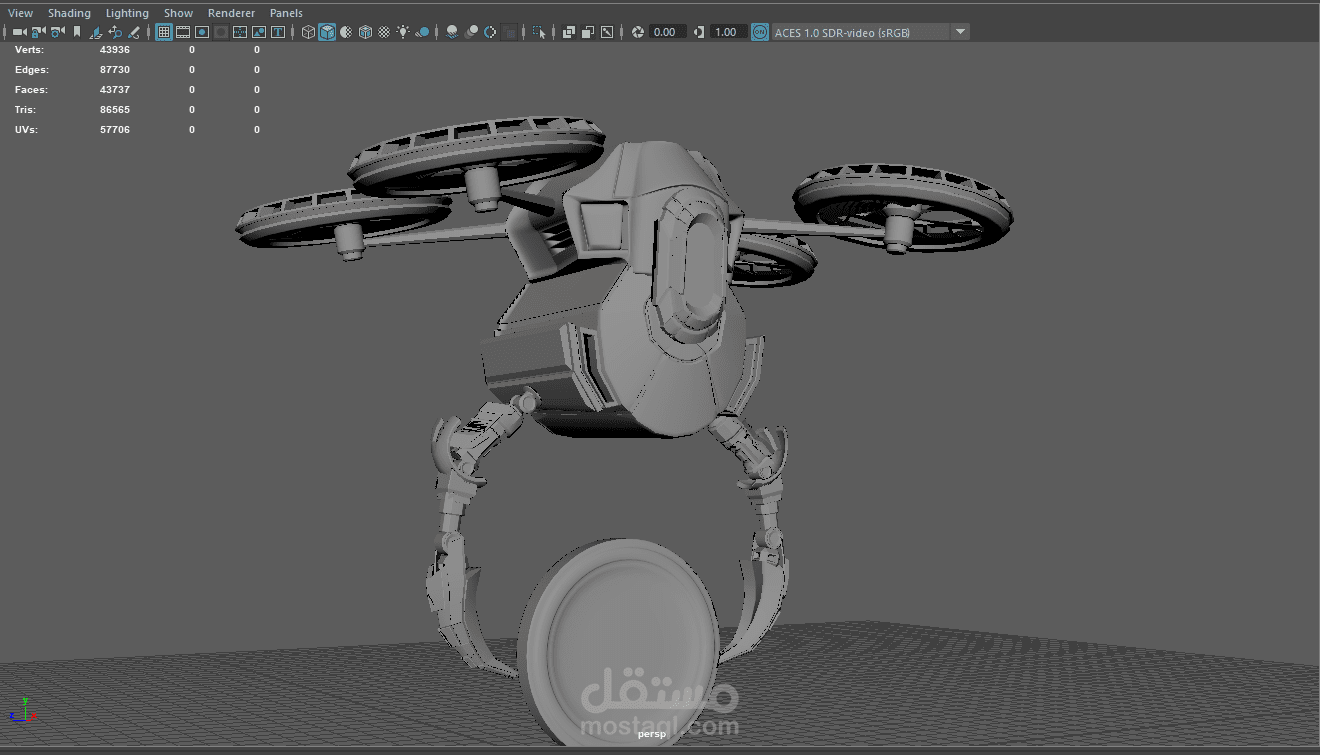Viewport: 1320px width, 755px height.
Task: Open the Panels menu
Action: (286, 13)
